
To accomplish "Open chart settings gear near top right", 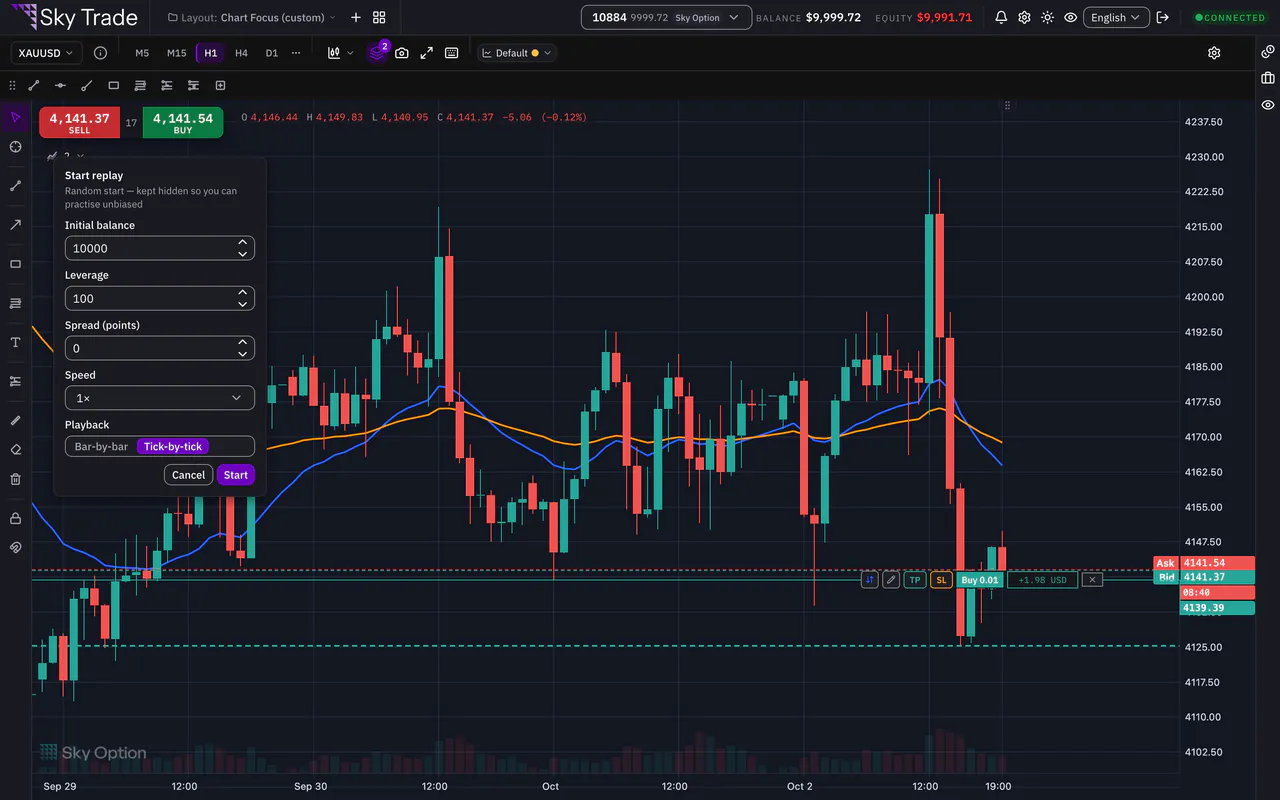I will [x=1214, y=53].
